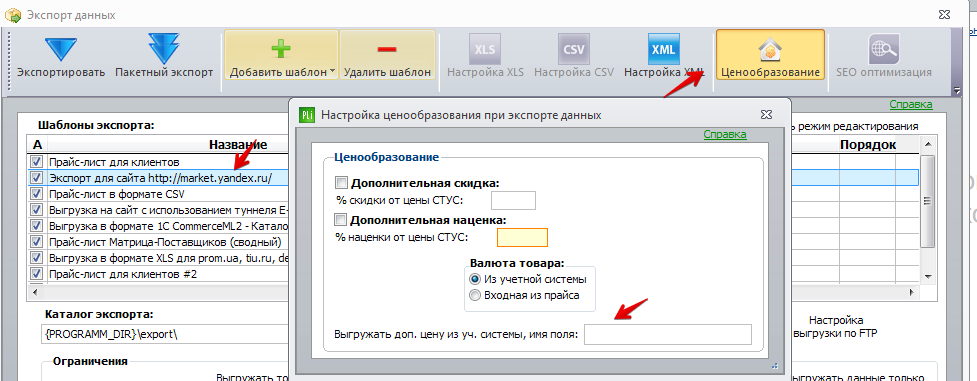Click the pricing dialog resize grip
Image resolution: width=977 pixels, height=381 pixels.
pos(776,365)
